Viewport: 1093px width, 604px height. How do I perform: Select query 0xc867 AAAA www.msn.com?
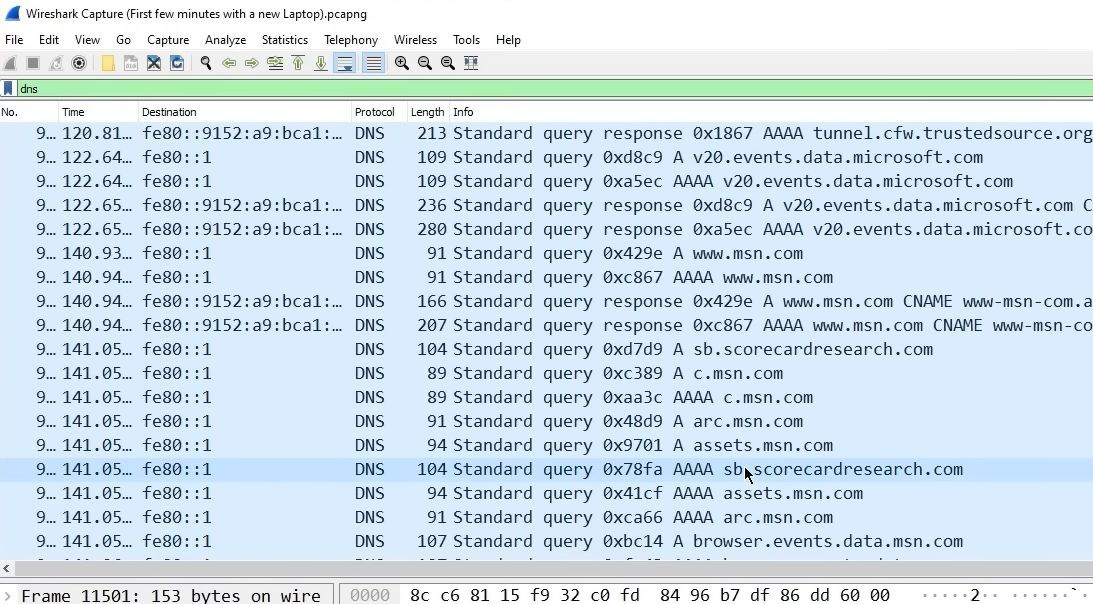click(x=546, y=277)
